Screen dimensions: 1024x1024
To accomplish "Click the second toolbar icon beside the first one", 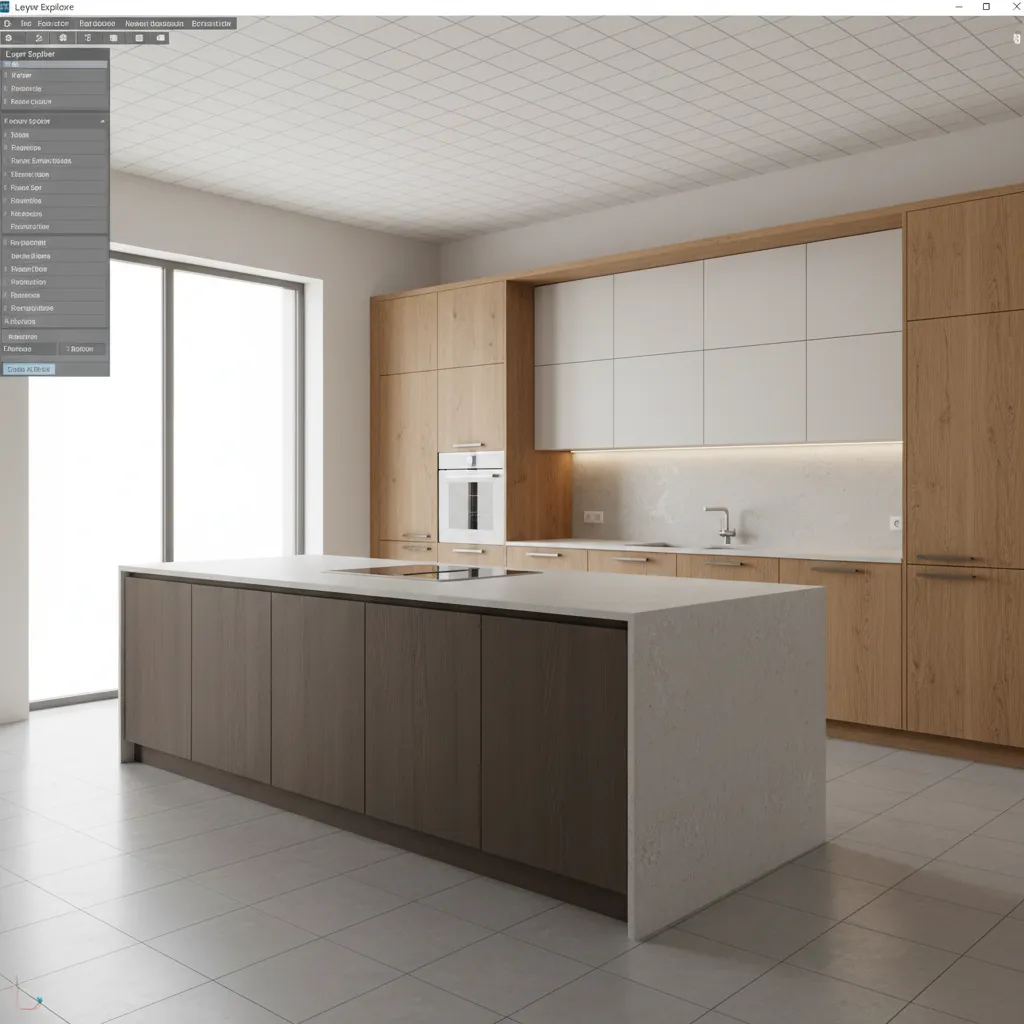I will (39, 38).
